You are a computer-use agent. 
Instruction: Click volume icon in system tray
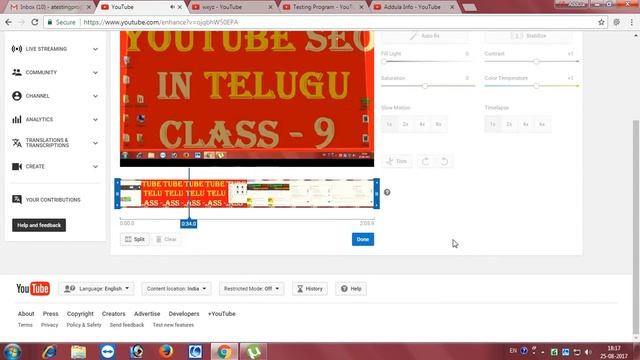tap(588, 351)
